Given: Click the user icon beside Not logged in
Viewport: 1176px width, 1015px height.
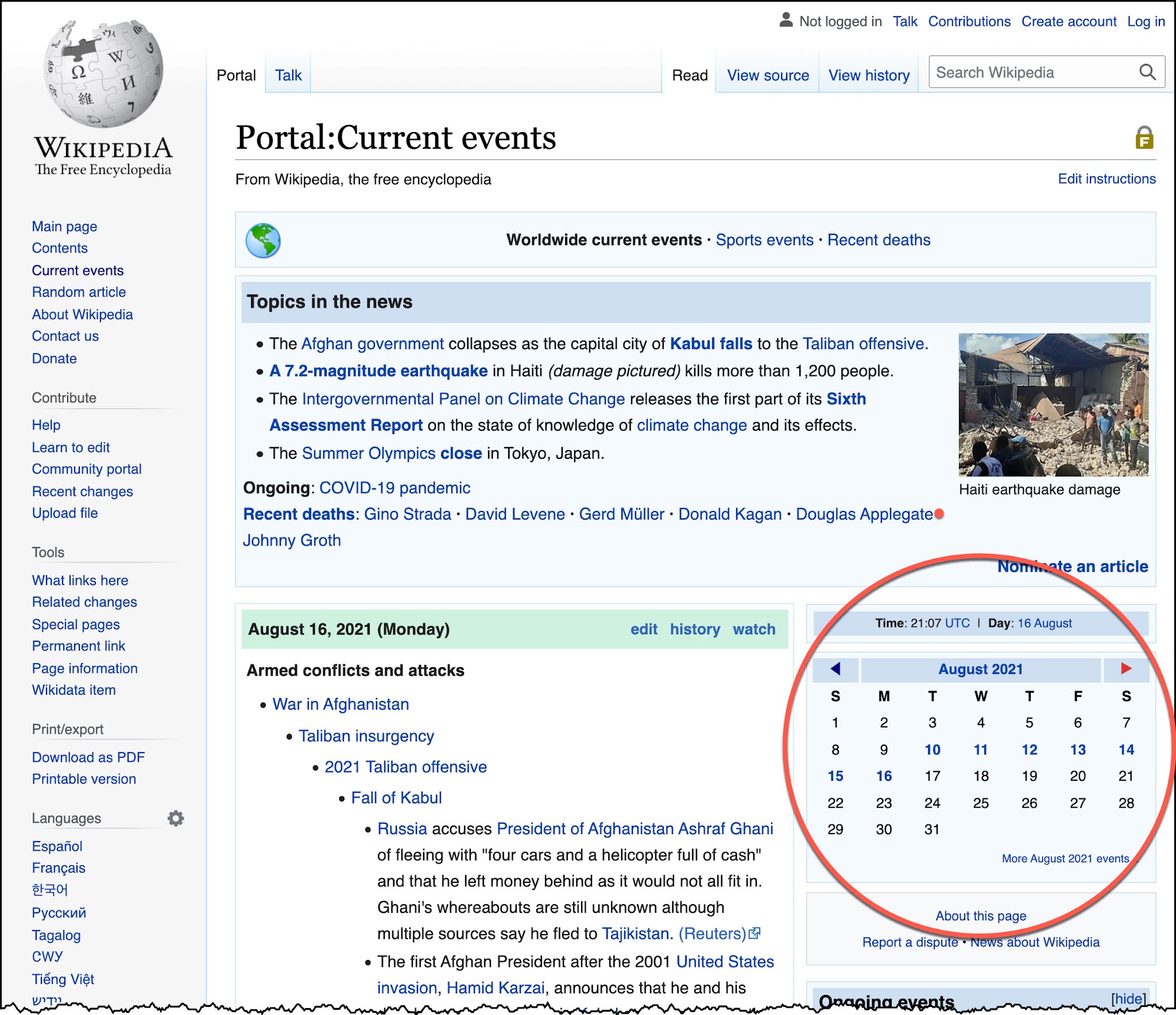Looking at the screenshot, I should pyautogui.click(x=786, y=21).
